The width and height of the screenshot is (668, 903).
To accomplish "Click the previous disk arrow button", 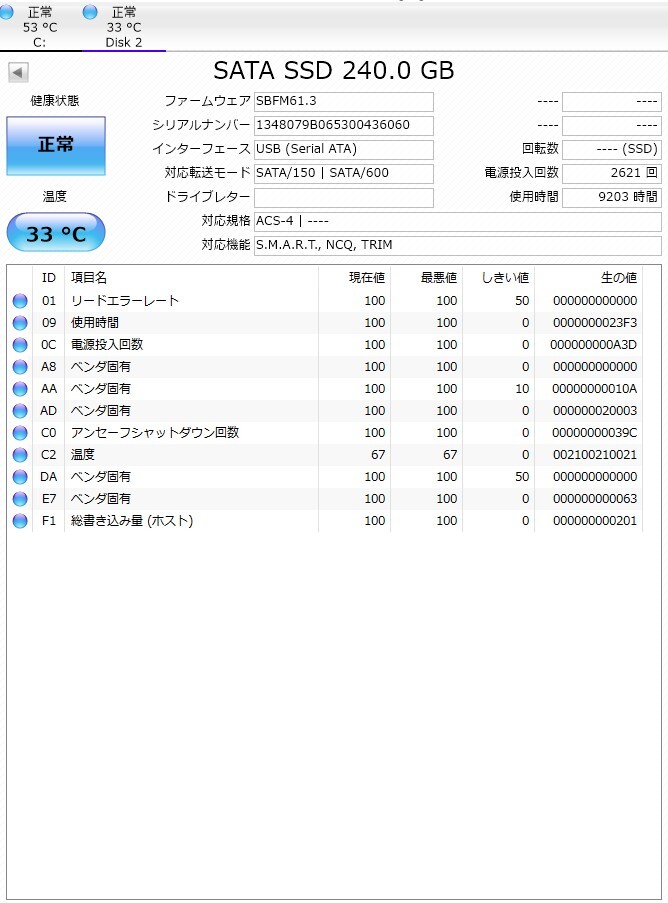I will 18,73.
